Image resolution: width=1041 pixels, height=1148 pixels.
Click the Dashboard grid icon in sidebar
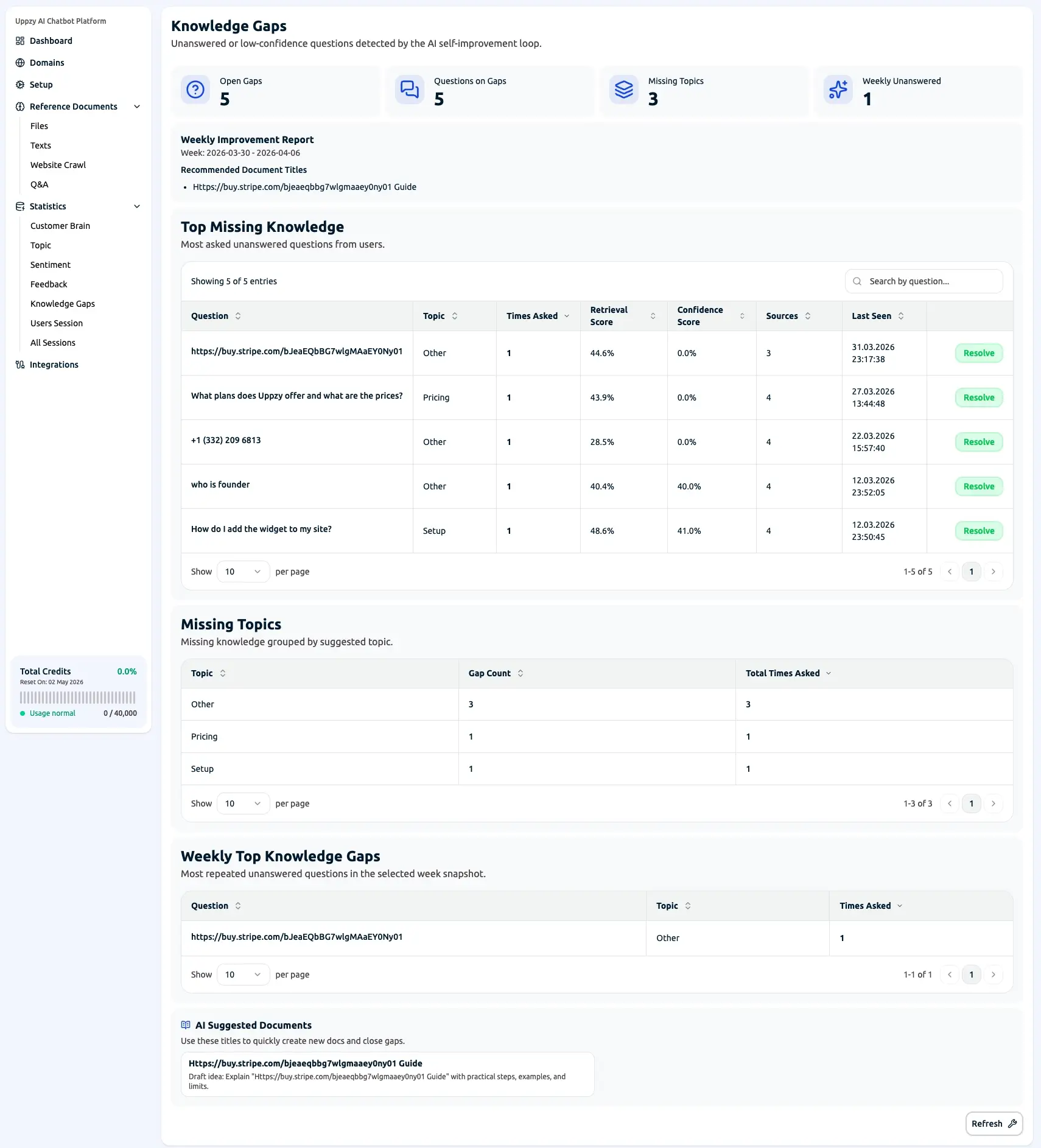(20, 41)
